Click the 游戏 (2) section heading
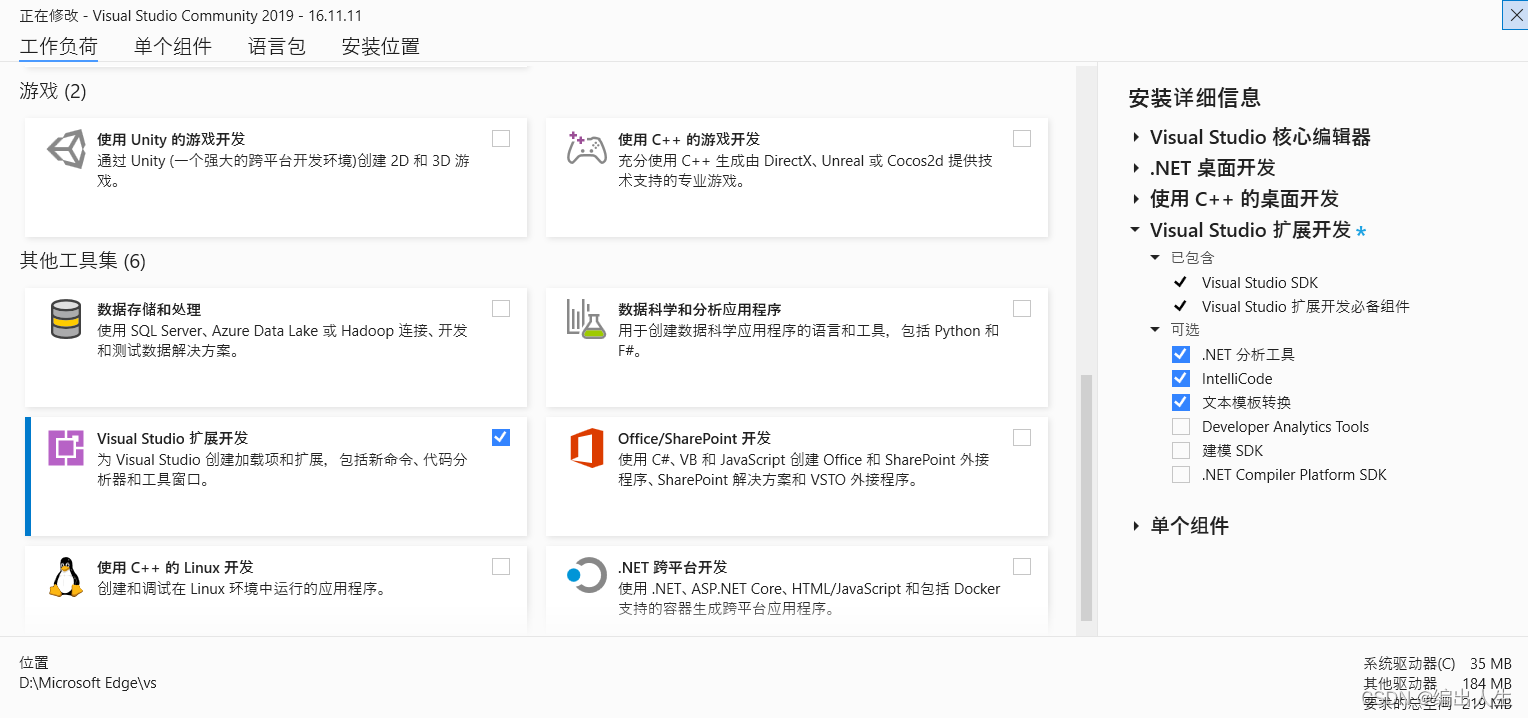This screenshot has width=1528, height=718. coord(53,91)
